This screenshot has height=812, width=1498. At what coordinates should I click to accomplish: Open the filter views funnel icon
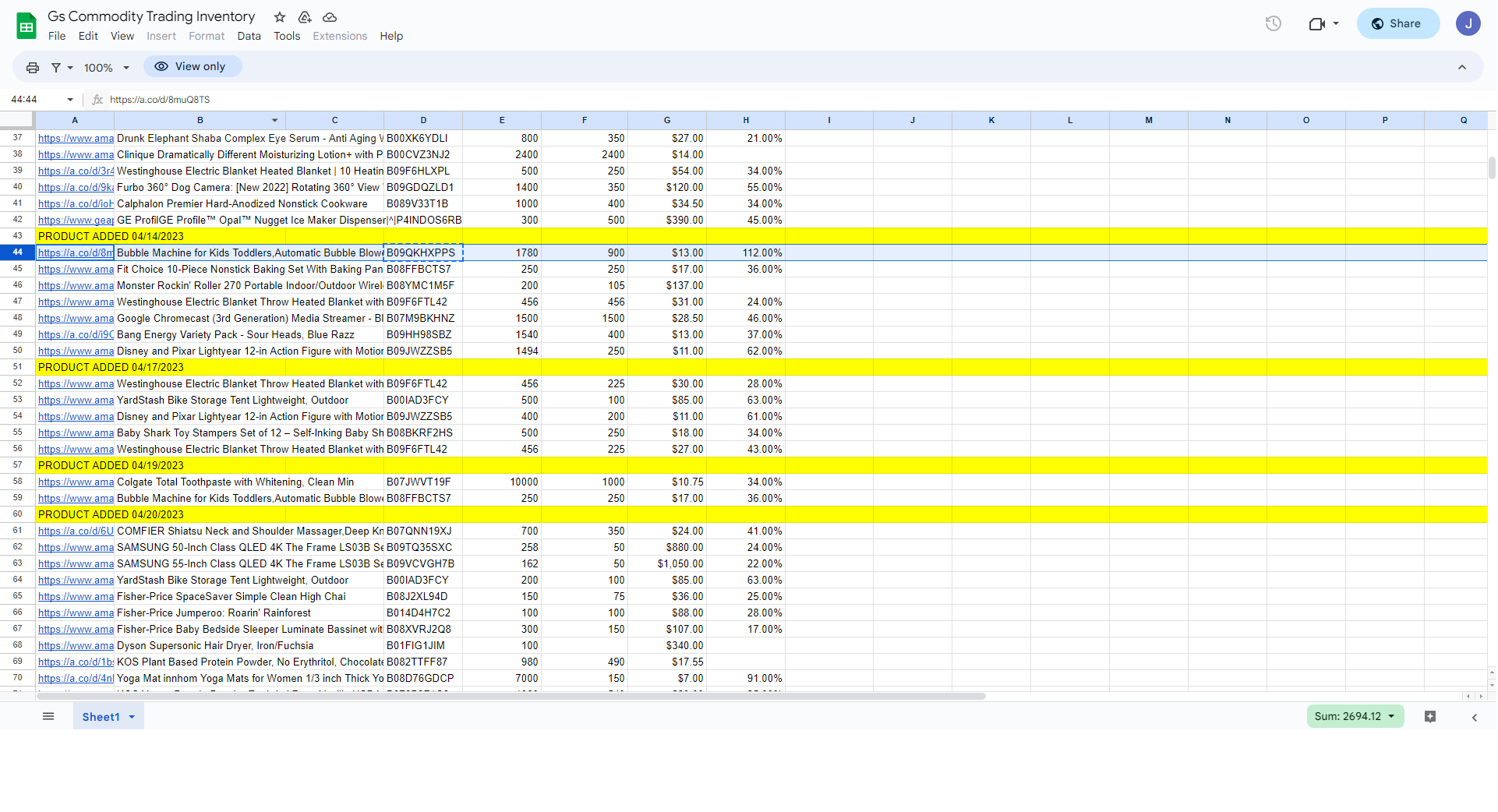[56, 68]
